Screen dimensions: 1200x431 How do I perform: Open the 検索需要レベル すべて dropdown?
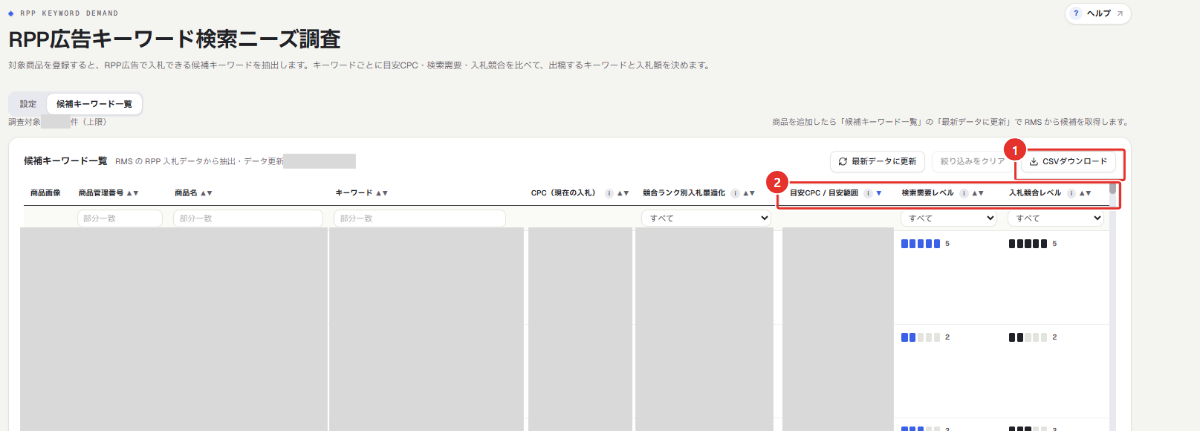(949, 218)
